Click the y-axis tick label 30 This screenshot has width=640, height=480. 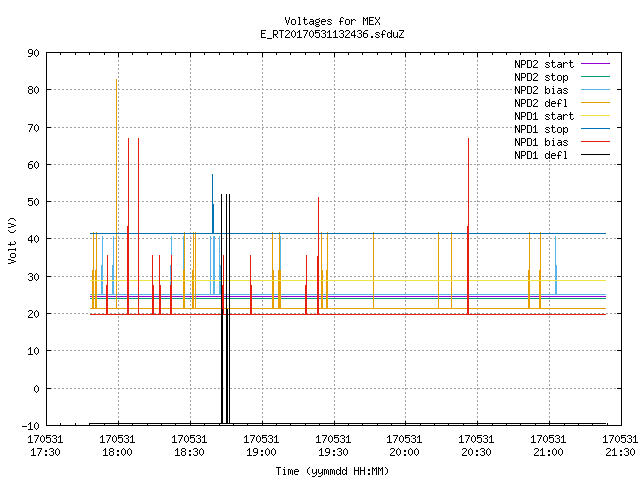(33, 277)
